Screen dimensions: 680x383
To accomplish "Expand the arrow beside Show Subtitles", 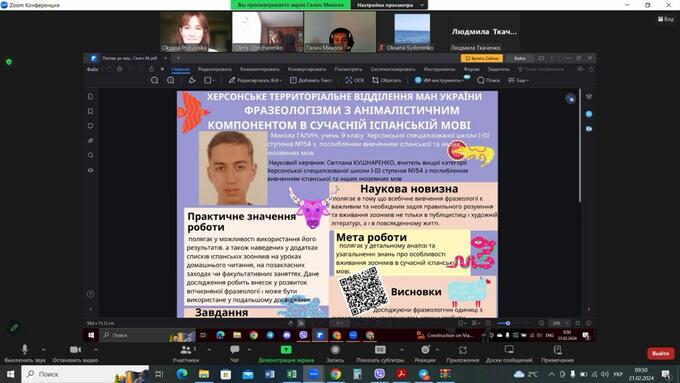I will tap(402, 349).
